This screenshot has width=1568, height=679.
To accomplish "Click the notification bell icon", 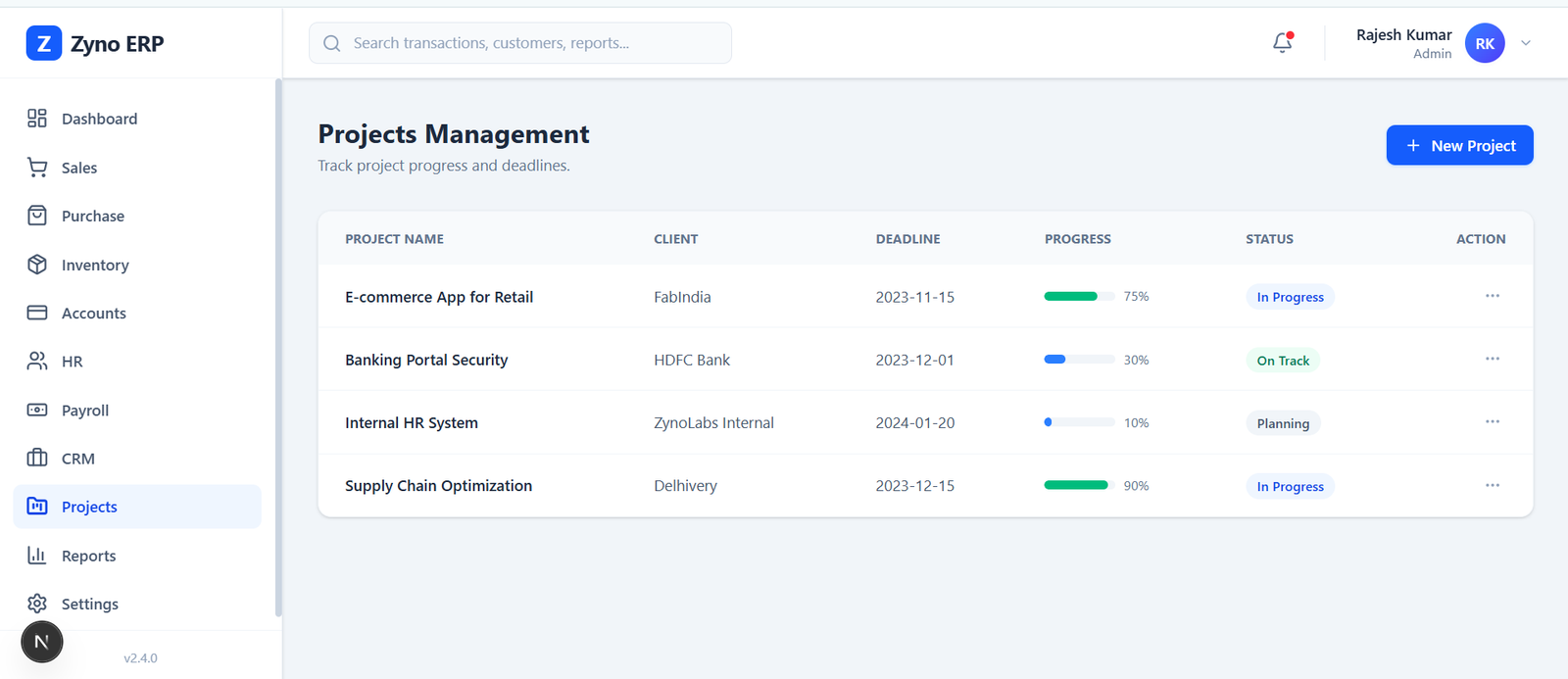I will [x=1282, y=43].
